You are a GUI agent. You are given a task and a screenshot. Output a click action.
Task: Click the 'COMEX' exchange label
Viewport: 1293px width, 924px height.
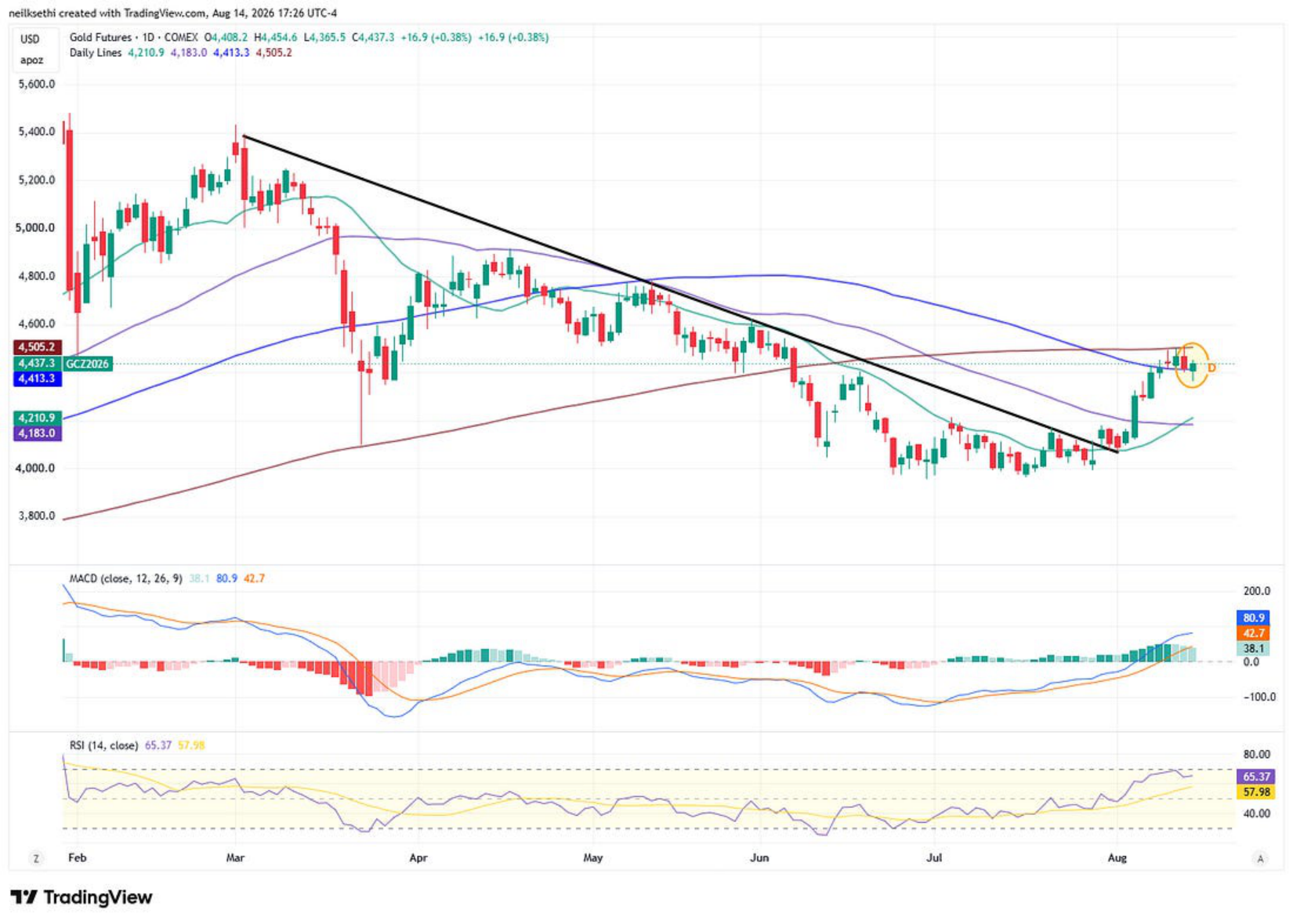click(181, 37)
